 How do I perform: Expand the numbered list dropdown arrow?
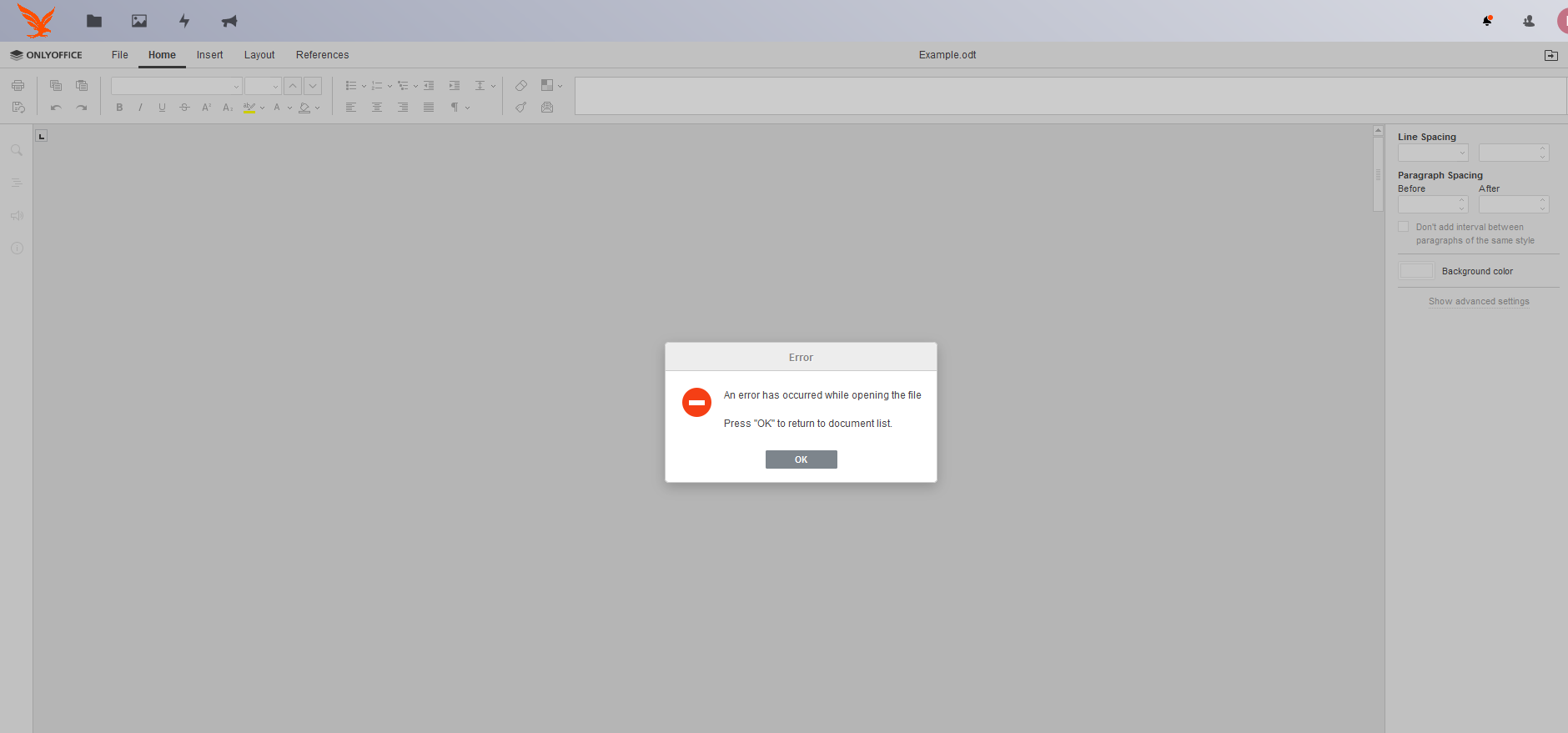[x=389, y=86]
